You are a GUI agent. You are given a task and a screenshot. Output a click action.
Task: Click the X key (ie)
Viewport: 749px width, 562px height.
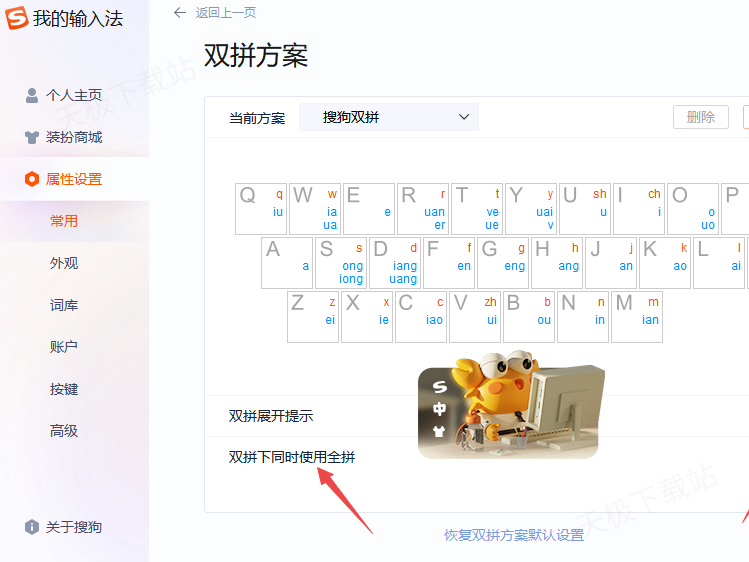[367, 317]
